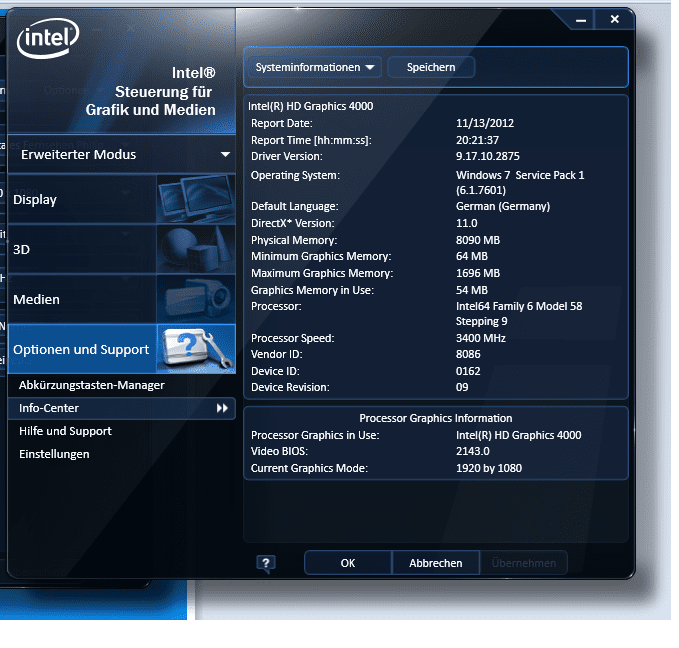Click the Report Date label
The height and width of the screenshot is (648, 679).
281,123
